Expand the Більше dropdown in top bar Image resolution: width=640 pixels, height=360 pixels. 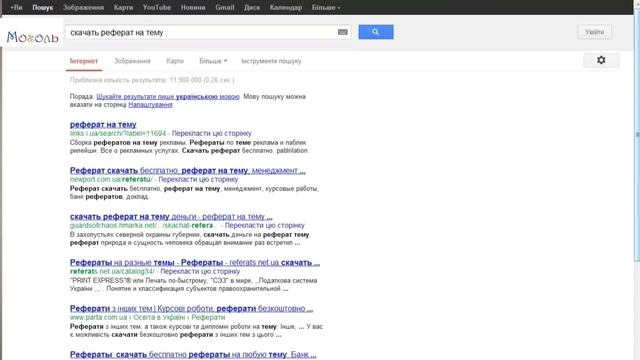[326, 7]
